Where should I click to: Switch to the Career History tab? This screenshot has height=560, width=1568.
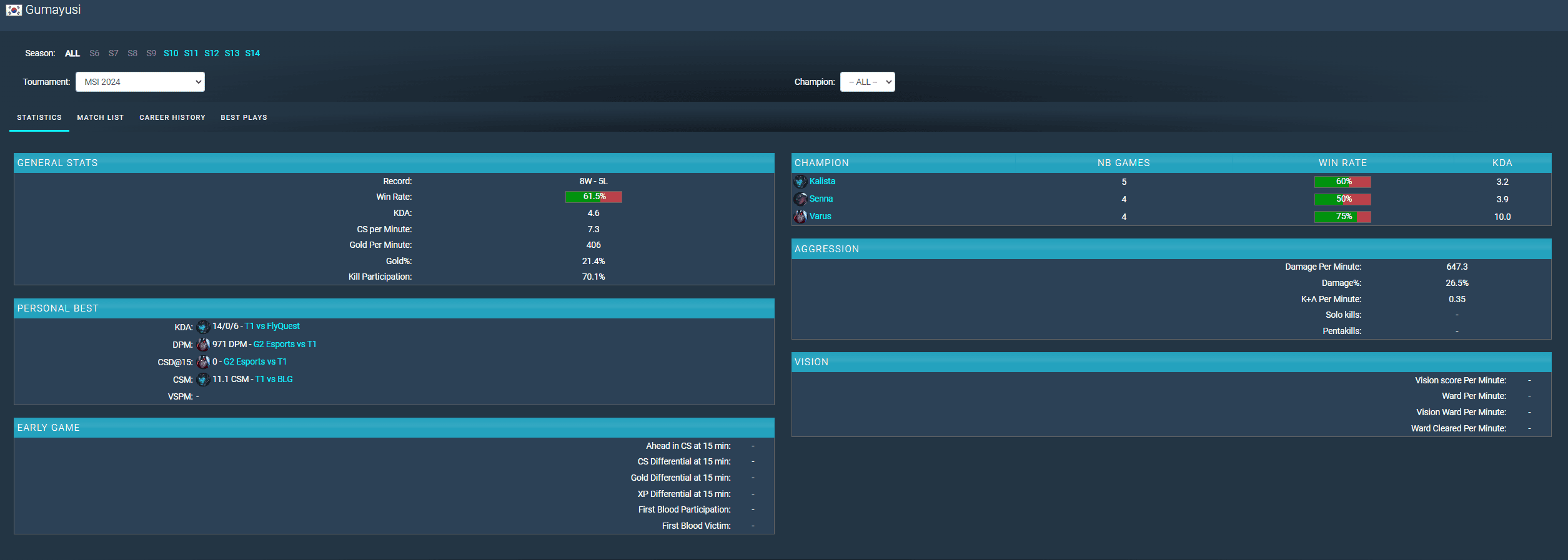click(172, 117)
